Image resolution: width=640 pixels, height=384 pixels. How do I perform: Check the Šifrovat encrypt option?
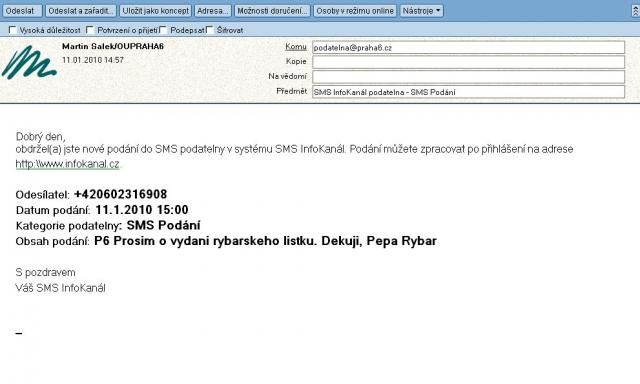210,30
